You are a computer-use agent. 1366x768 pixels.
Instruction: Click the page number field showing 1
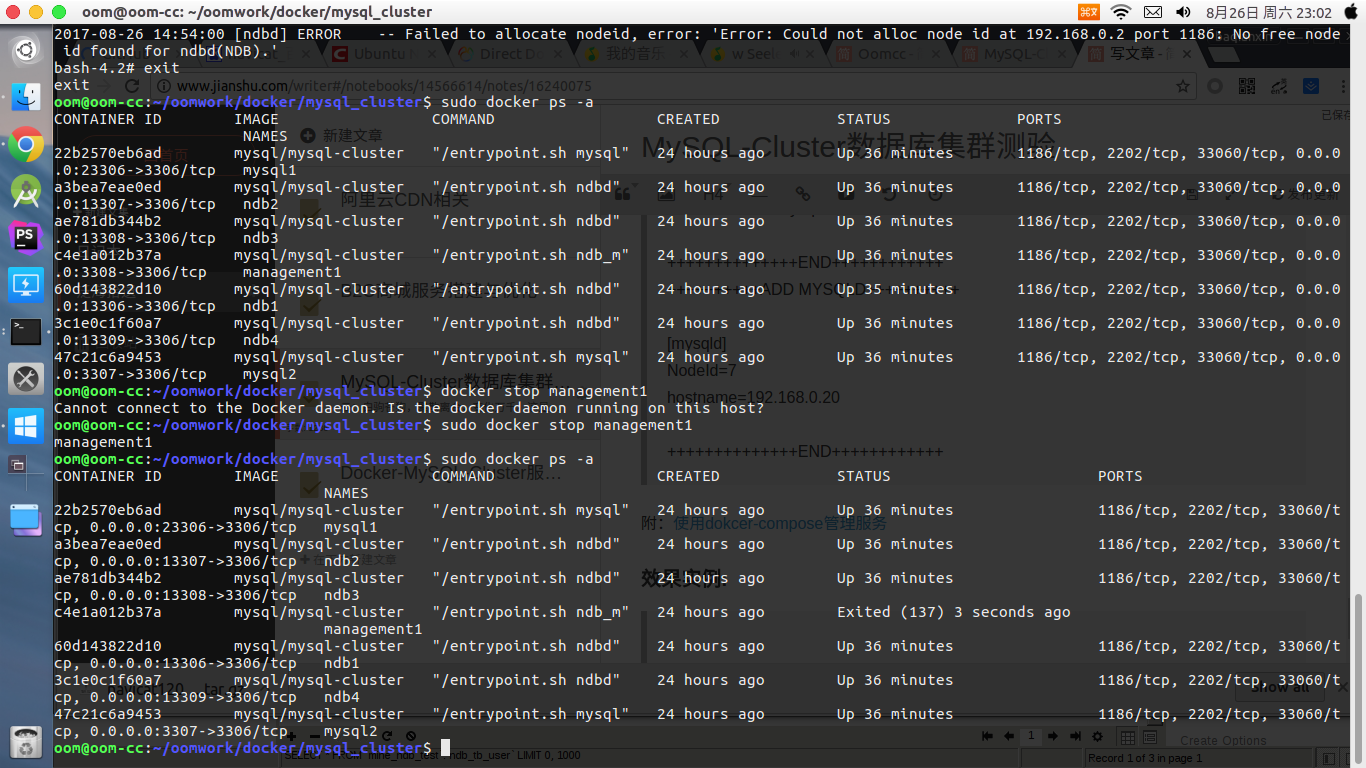[1031, 736]
